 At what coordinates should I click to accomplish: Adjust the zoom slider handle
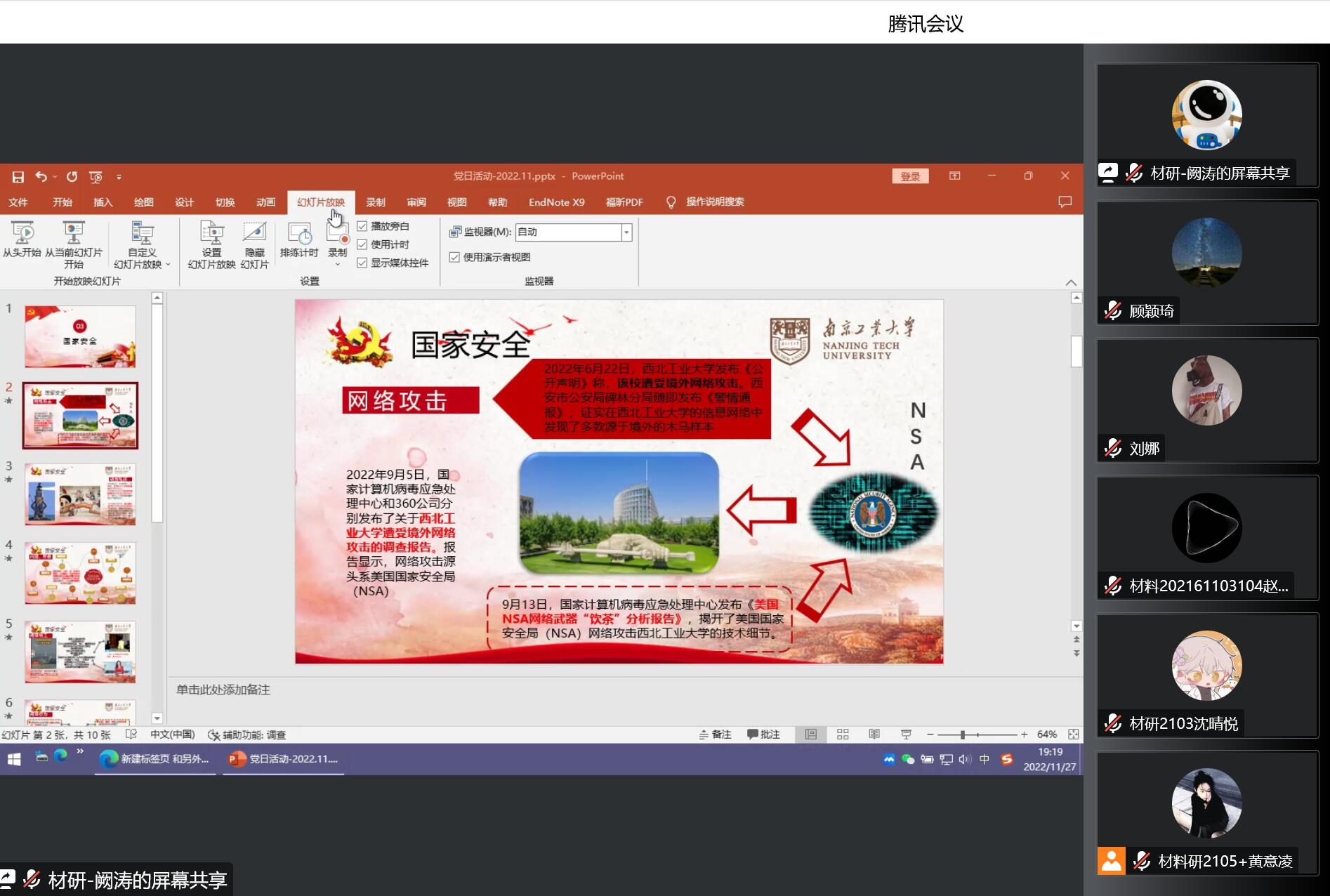(x=962, y=734)
